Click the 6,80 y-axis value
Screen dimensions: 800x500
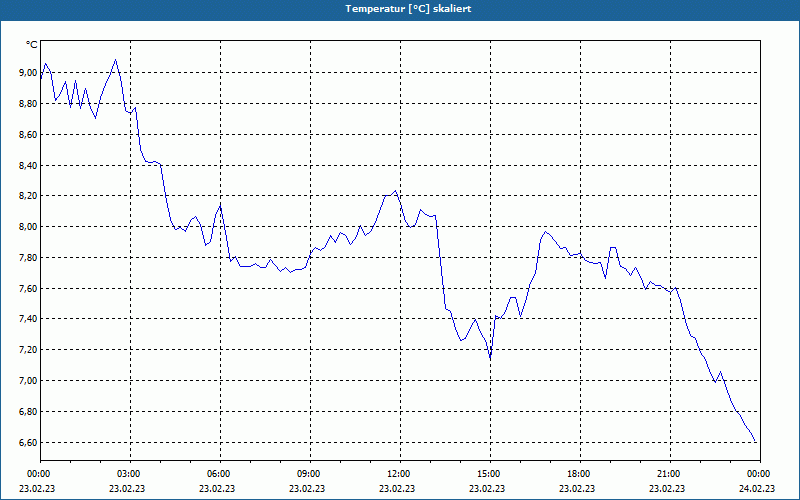click(x=28, y=411)
